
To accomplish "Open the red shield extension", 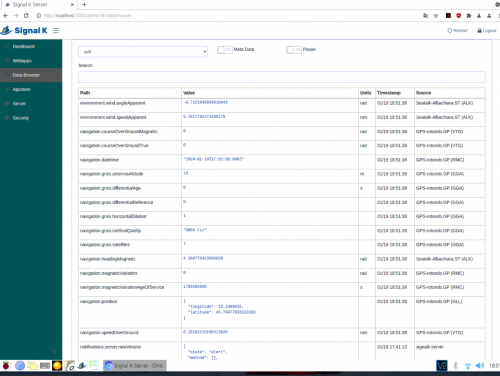I will tap(459, 16).
